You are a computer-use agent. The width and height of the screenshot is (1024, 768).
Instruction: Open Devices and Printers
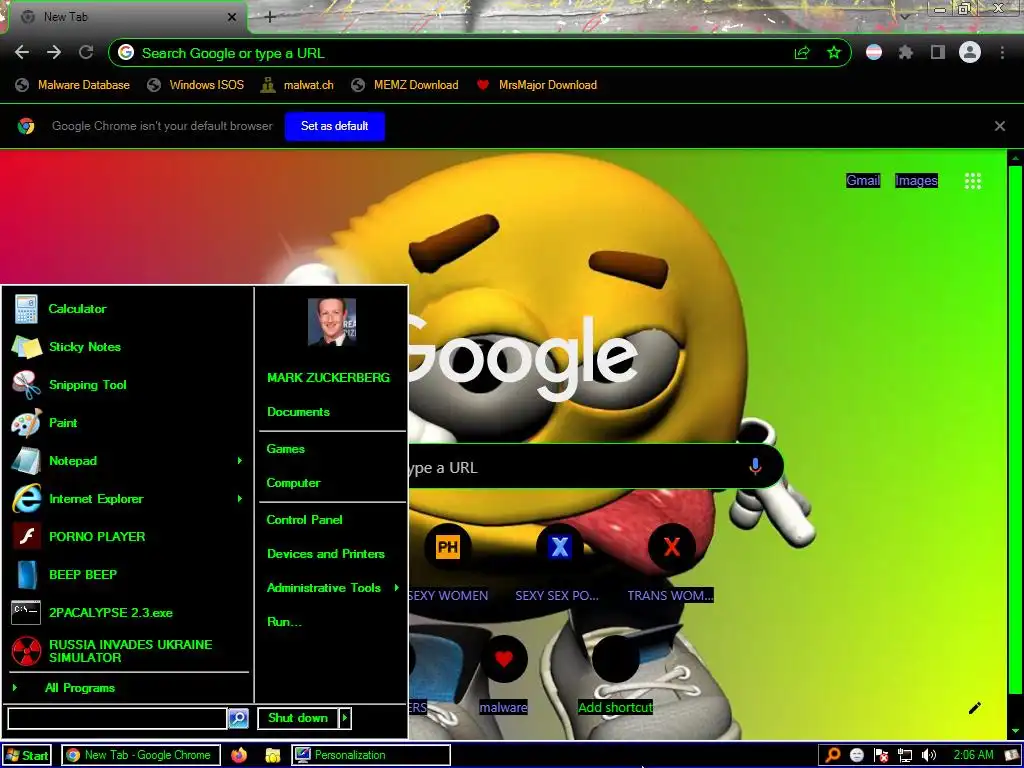click(326, 554)
